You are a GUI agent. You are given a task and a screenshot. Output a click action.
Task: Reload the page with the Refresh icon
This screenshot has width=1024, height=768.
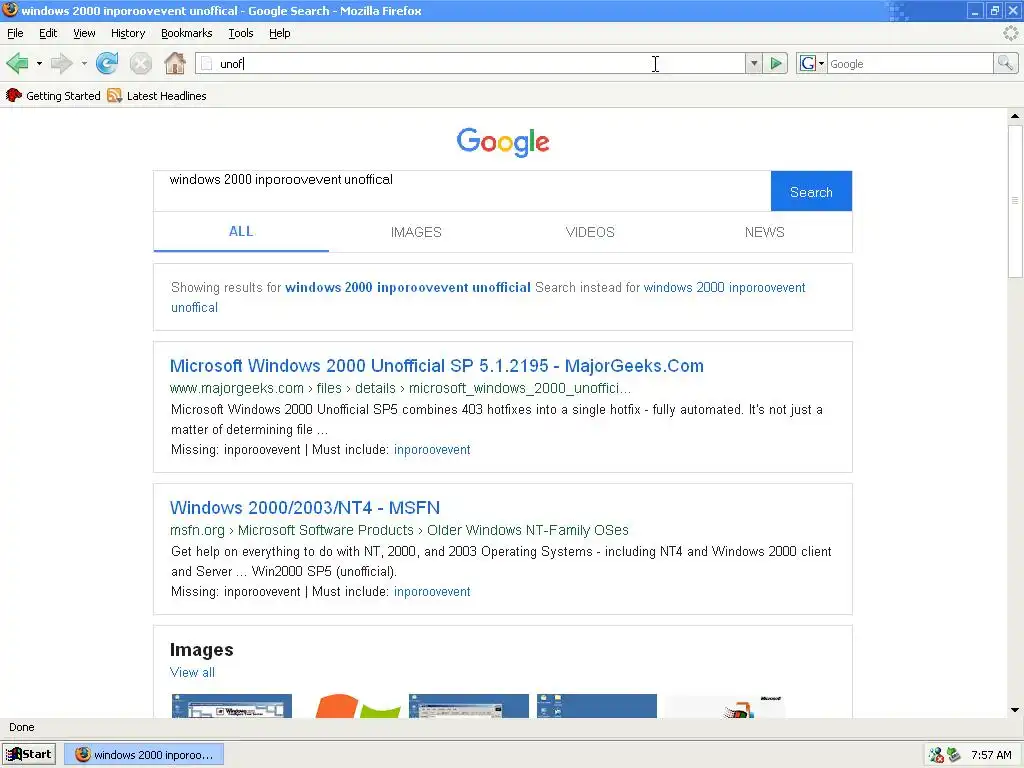click(x=107, y=63)
